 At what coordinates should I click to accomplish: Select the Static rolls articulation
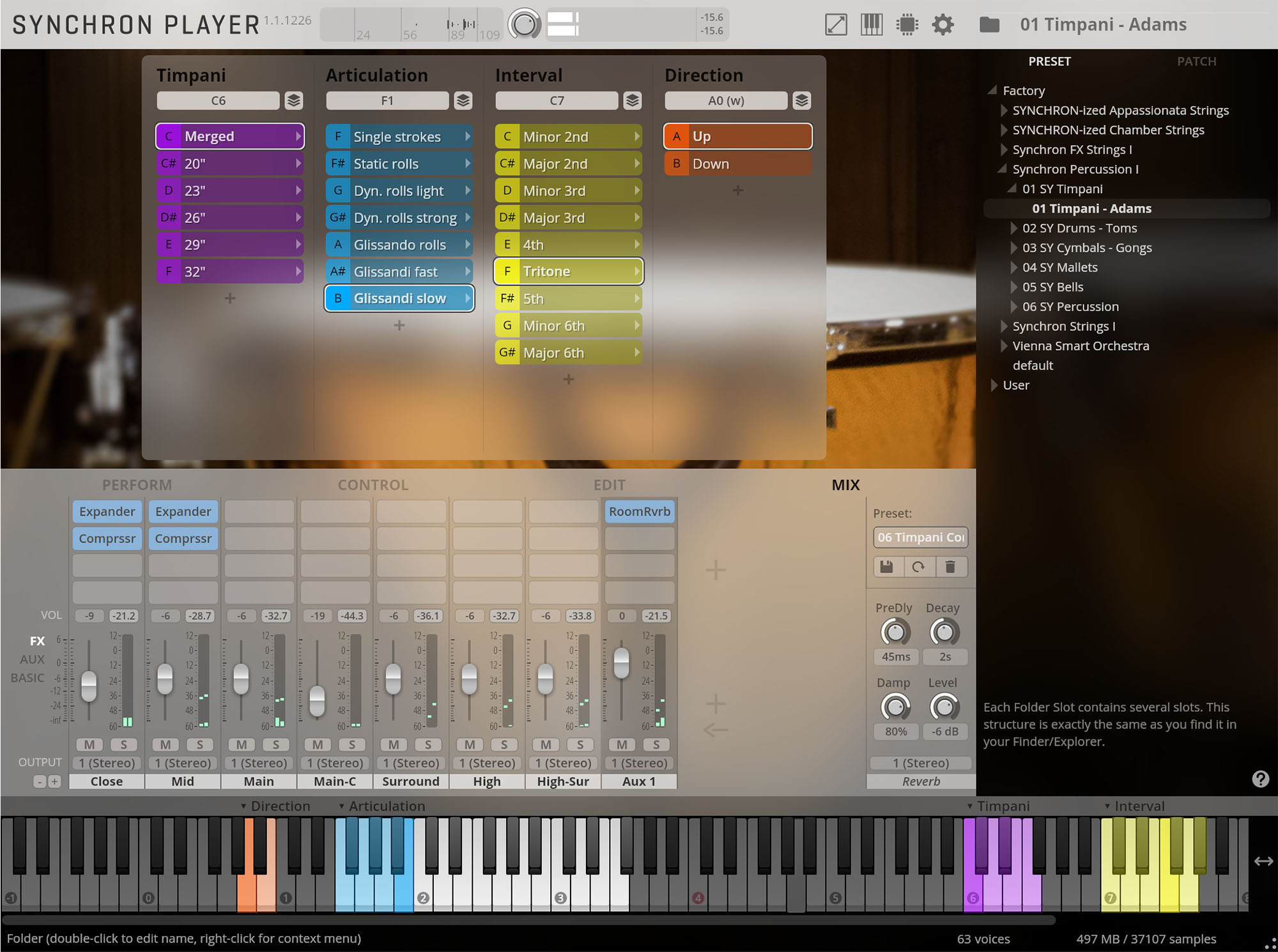coord(399,164)
